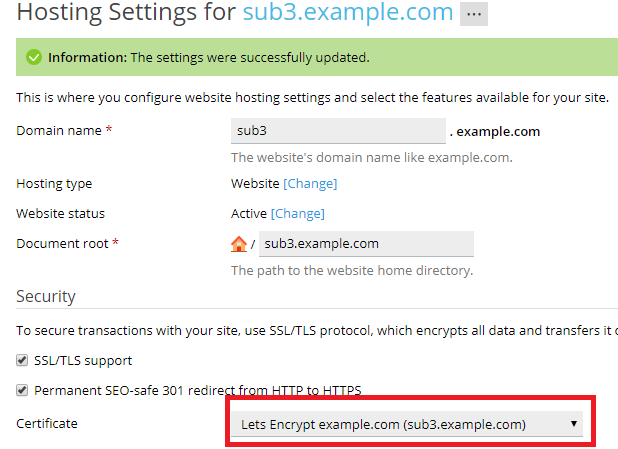The width and height of the screenshot is (618, 449).
Task: Click the Active website status text
Action: coord(249,214)
